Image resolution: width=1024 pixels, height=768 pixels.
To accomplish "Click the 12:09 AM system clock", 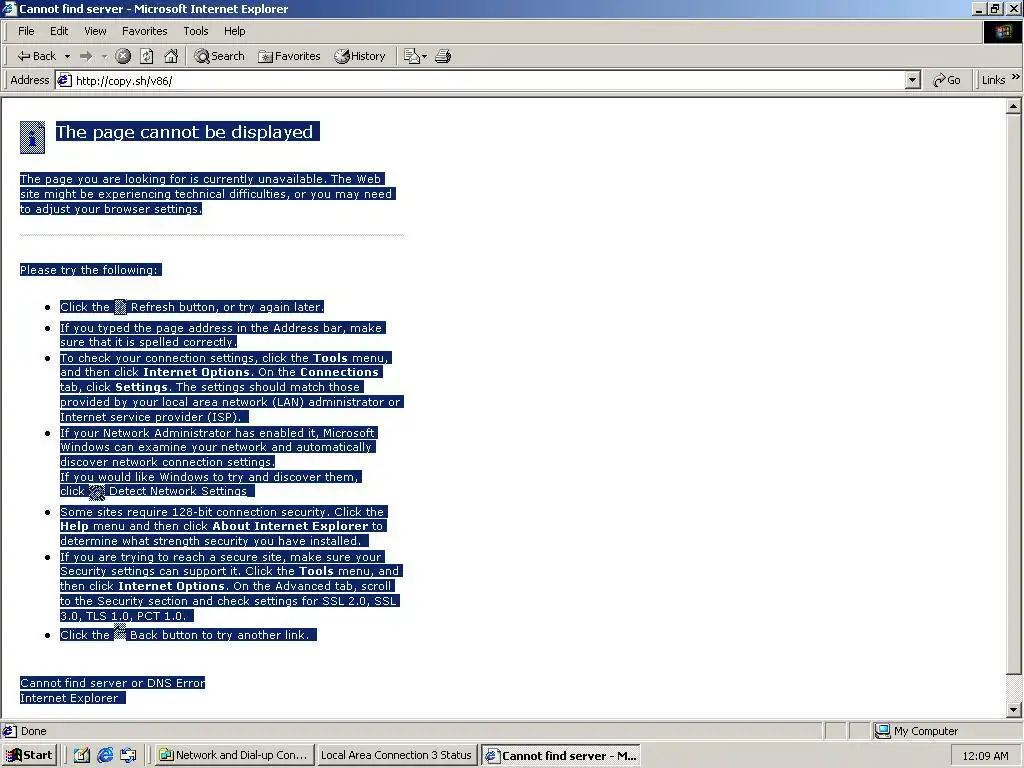I will 985,756.
